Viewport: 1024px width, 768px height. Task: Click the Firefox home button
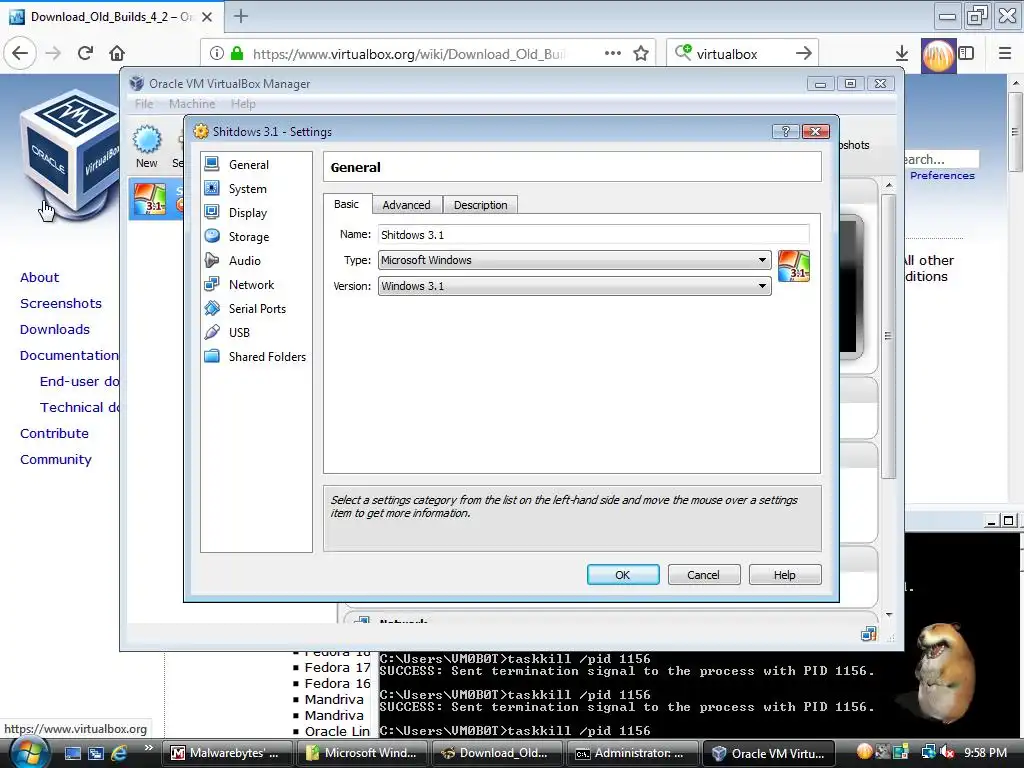coord(117,53)
